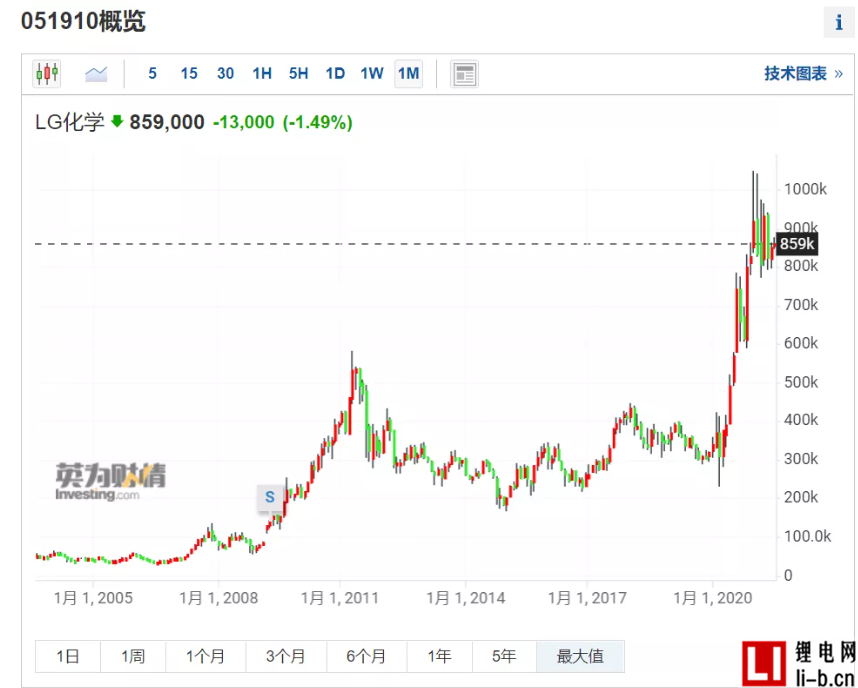The height and width of the screenshot is (688, 858).
Task: Click the 500k axis label
Action: click(x=801, y=382)
